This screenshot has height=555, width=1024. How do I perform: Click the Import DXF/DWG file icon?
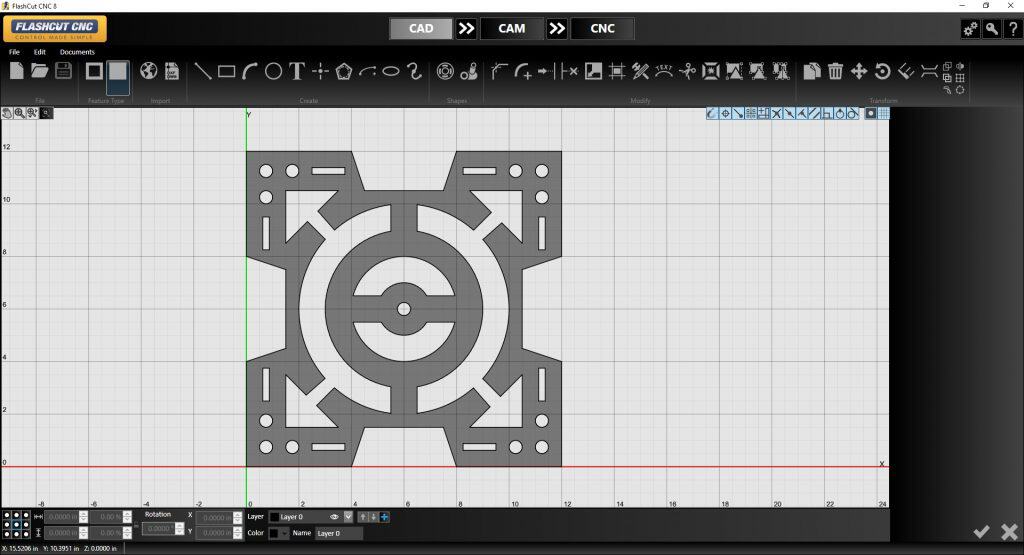pos(171,71)
